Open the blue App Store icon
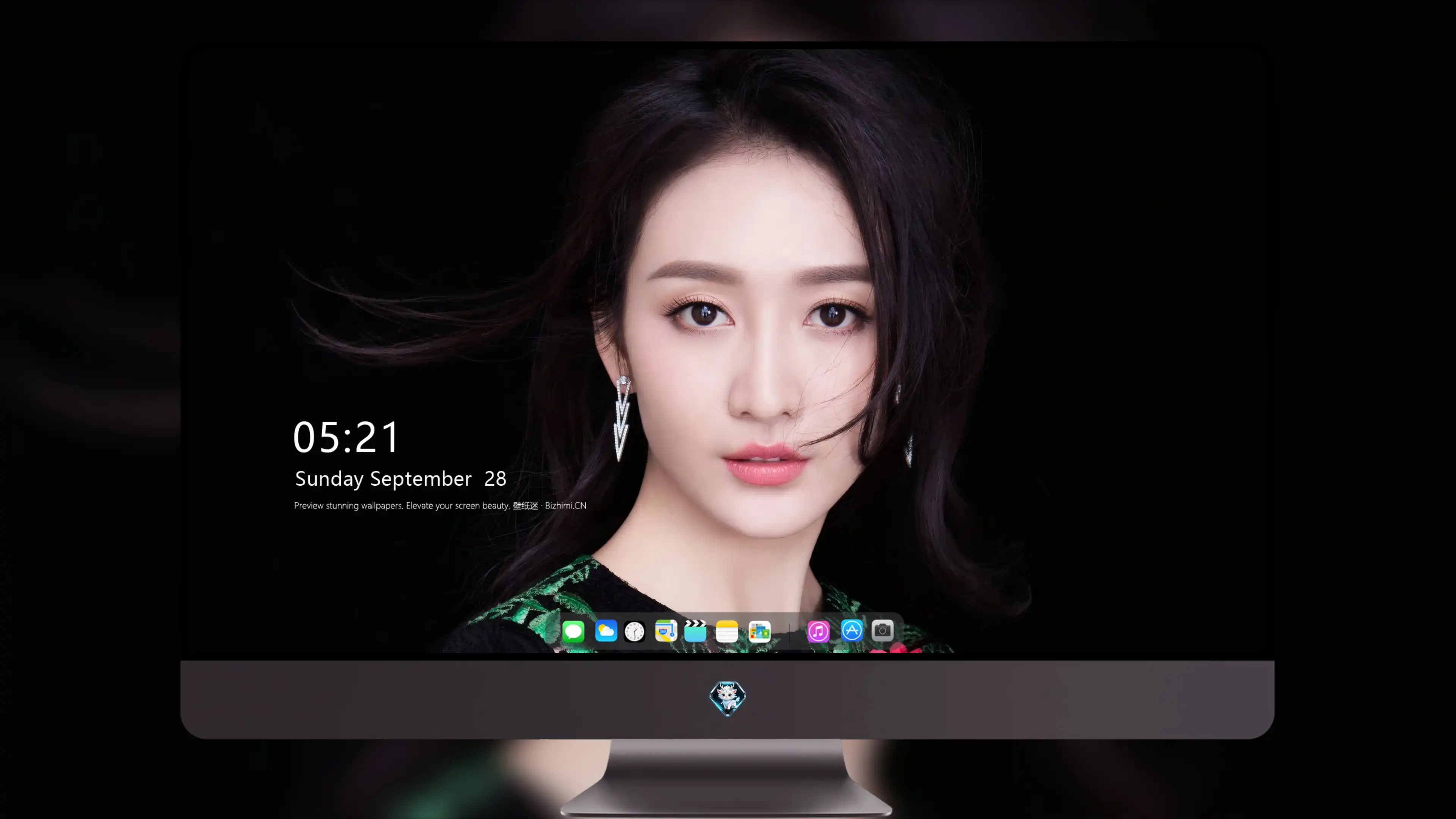 click(x=852, y=630)
